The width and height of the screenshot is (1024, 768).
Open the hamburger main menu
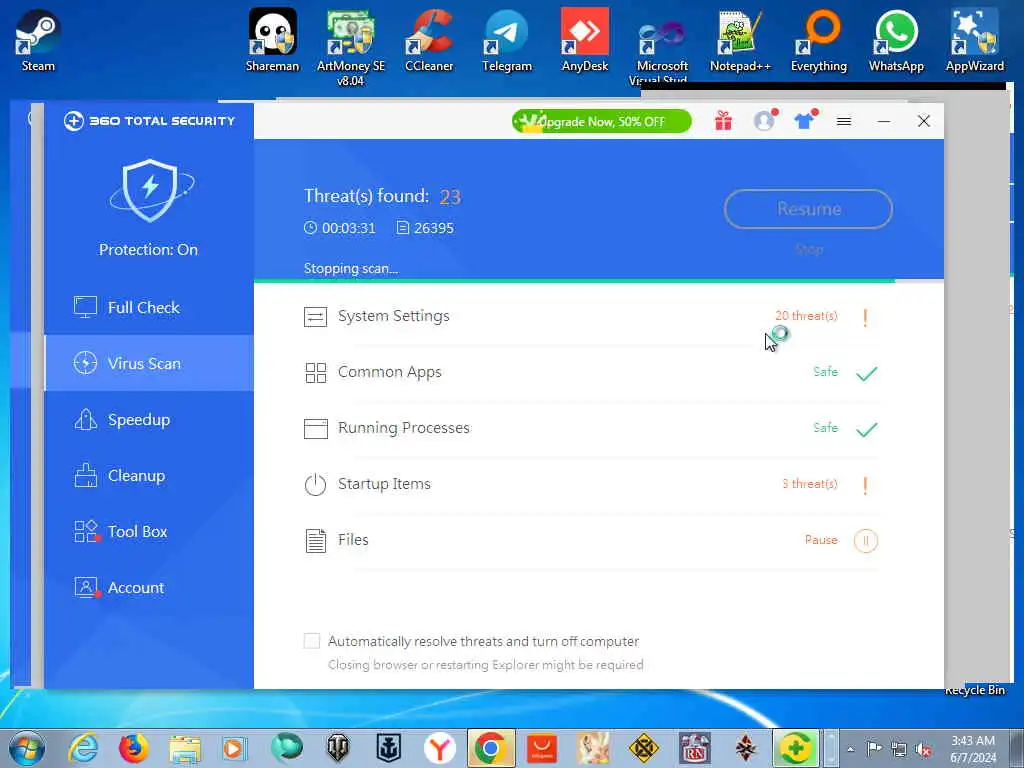(x=844, y=121)
